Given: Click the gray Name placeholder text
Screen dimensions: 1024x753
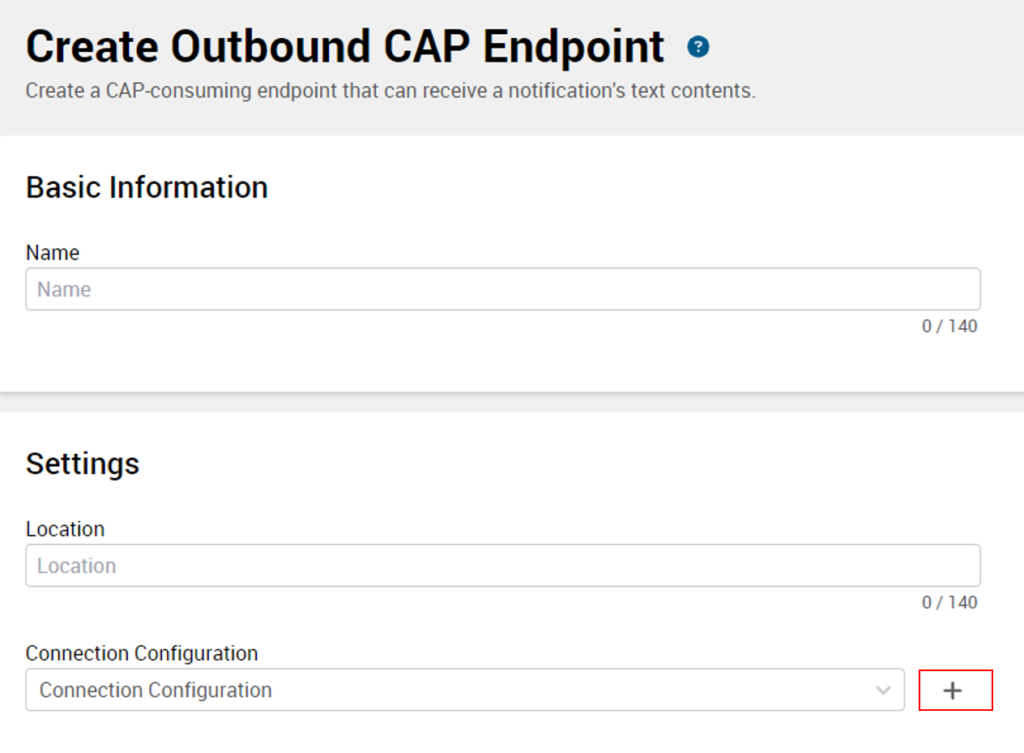Looking at the screenshot, I should (x=64, y=289).
